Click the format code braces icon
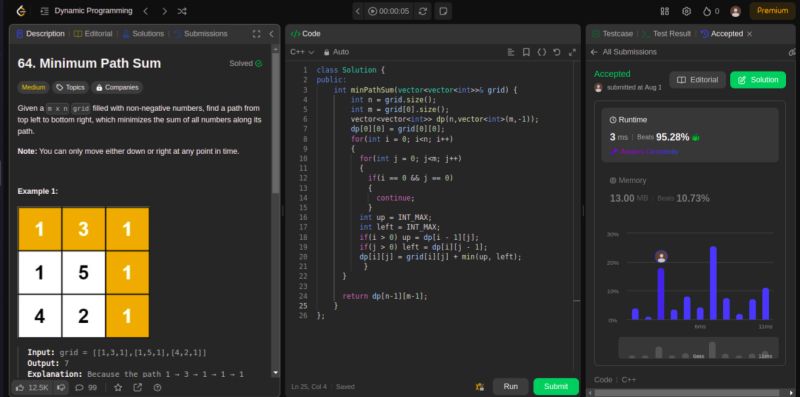 tap(541, 52)
